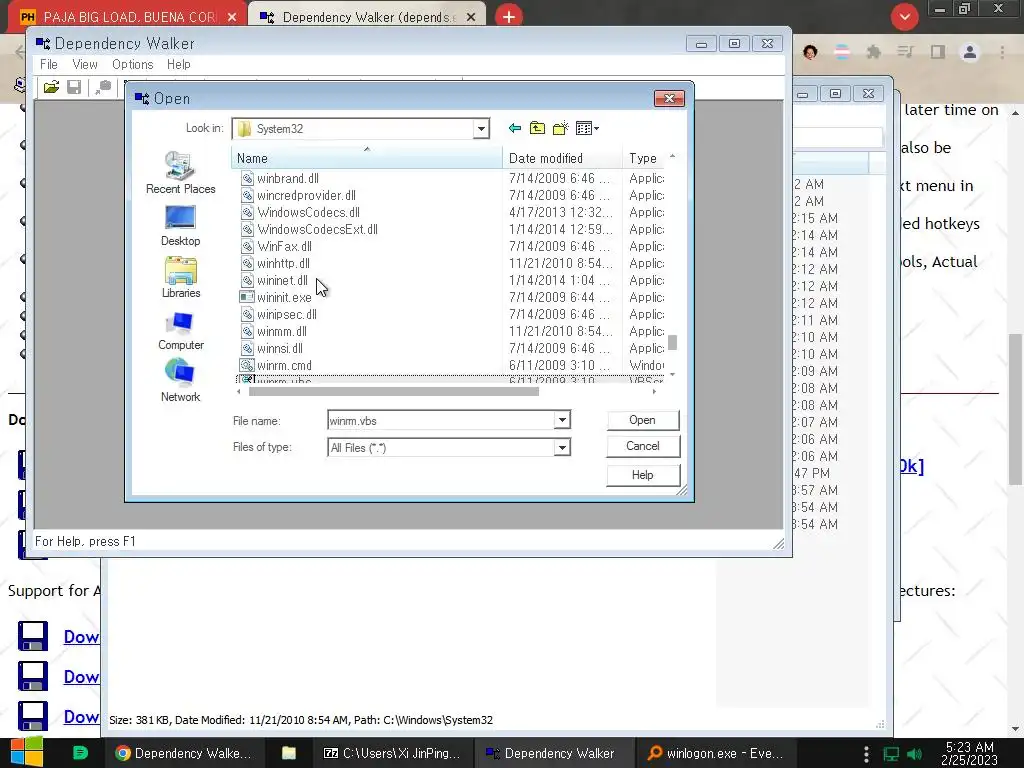Open the File menu
The image size is (1024, 768).
49,64
